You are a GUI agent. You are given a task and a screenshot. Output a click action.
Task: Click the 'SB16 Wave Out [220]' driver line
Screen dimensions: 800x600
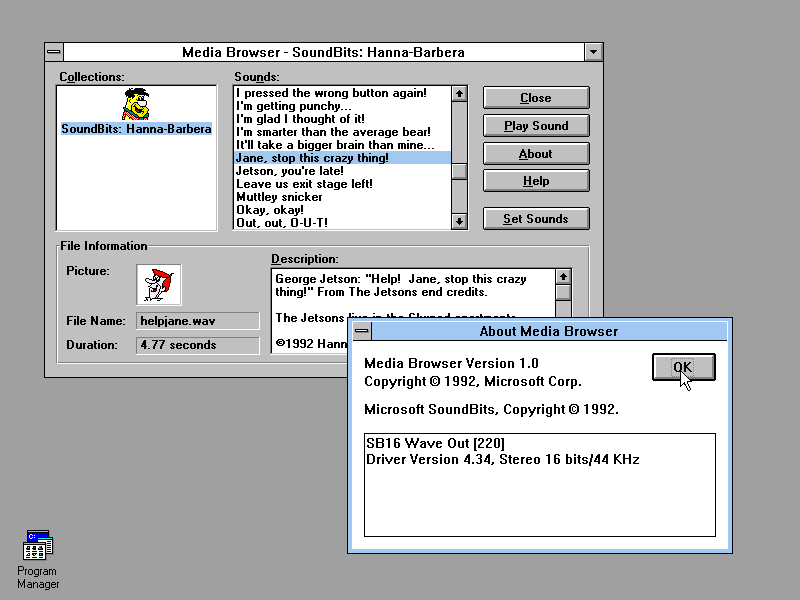click(x=435, y=443)
